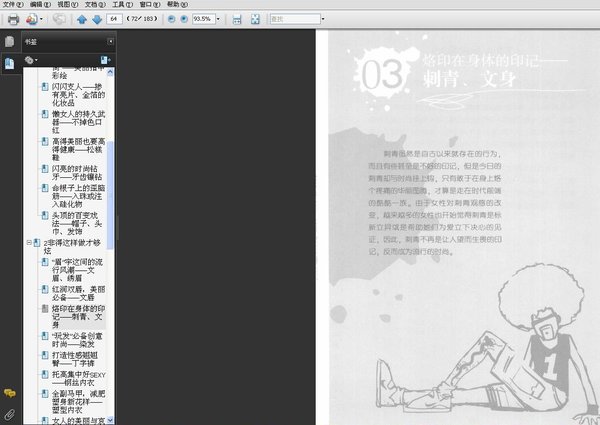Open the 帮助 (Help) menu

click(x=177, y=4)
